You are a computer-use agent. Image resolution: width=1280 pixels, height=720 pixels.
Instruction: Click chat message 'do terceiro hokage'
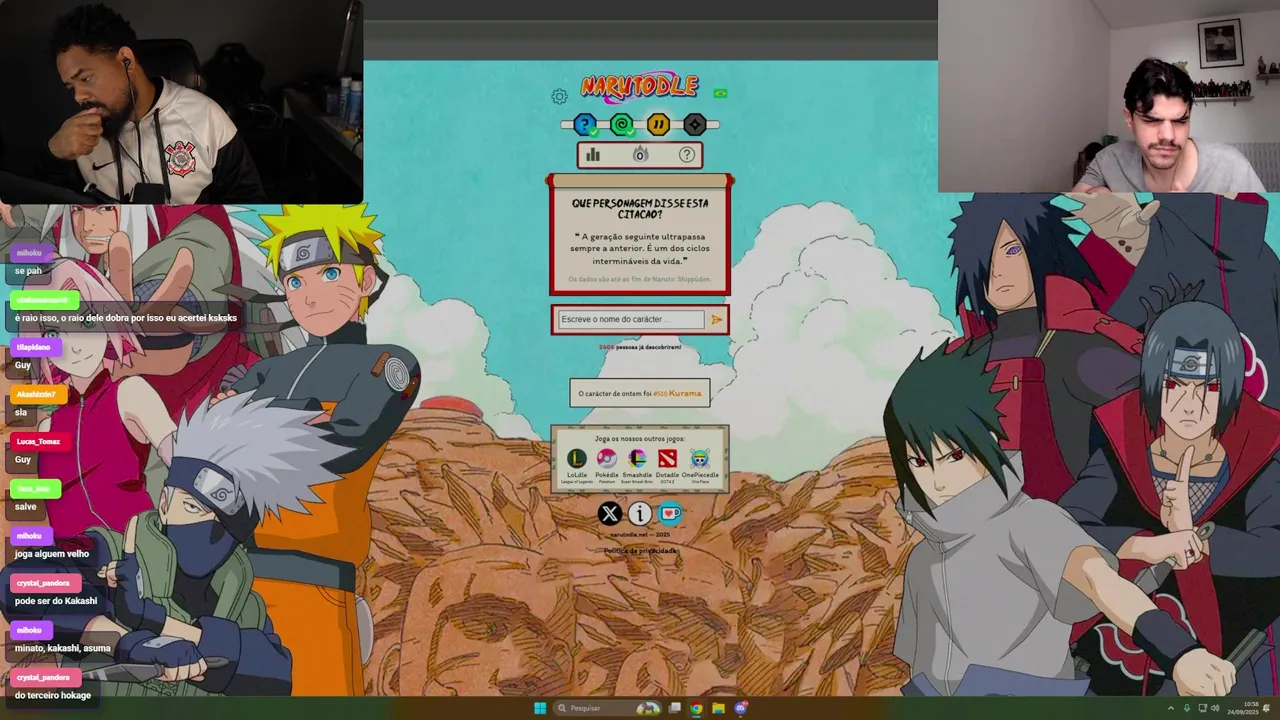coord(53,695)
